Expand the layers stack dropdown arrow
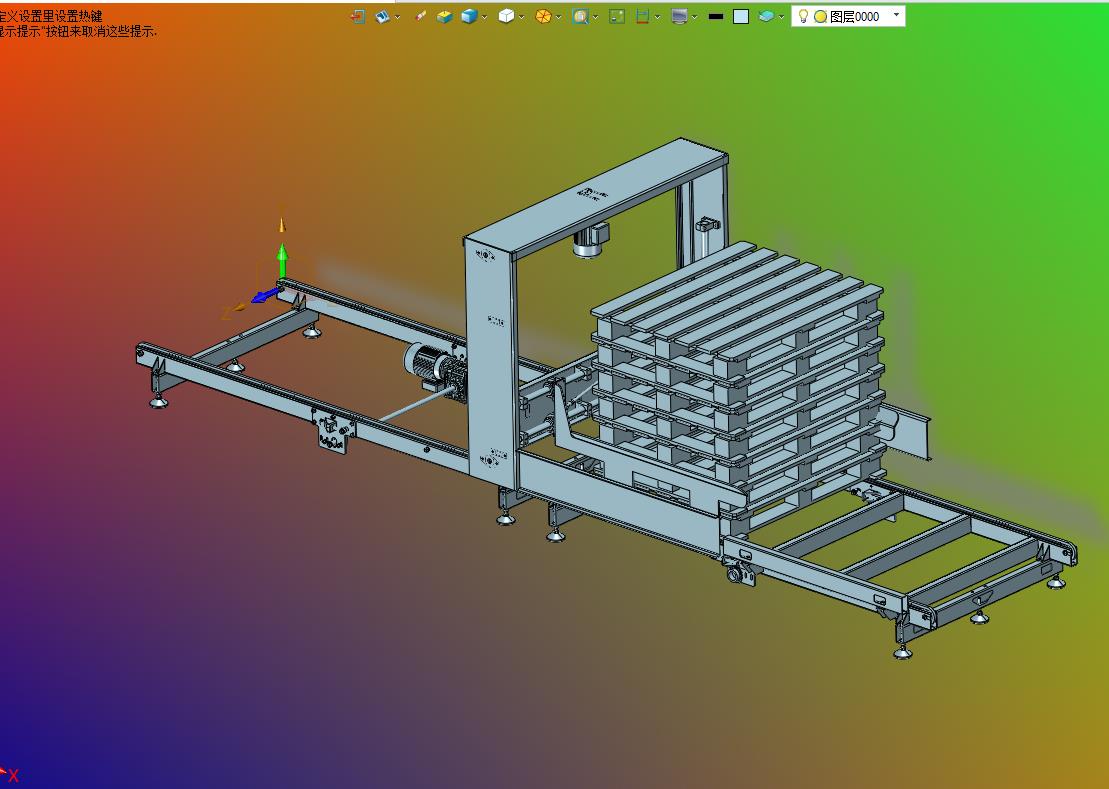 click(x=781, y=17)
